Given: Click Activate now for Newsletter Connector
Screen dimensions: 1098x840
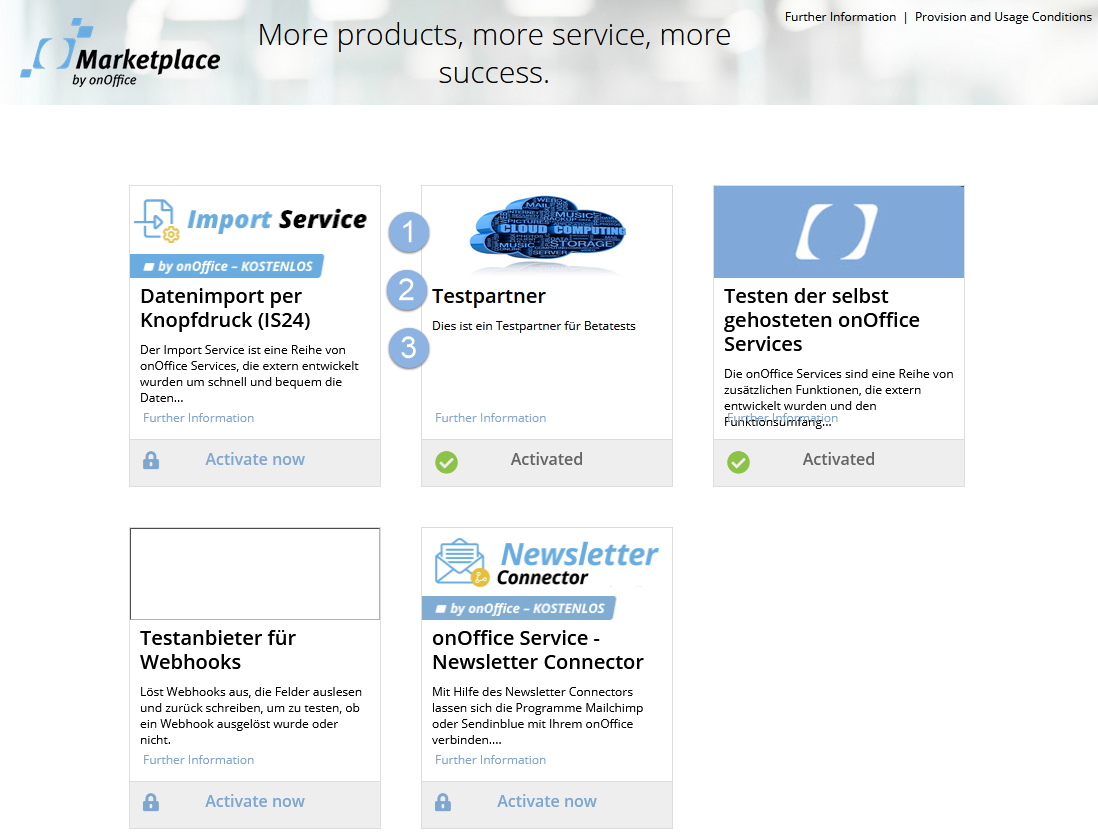Looking at the screenshot, I should tap(547, 802).
